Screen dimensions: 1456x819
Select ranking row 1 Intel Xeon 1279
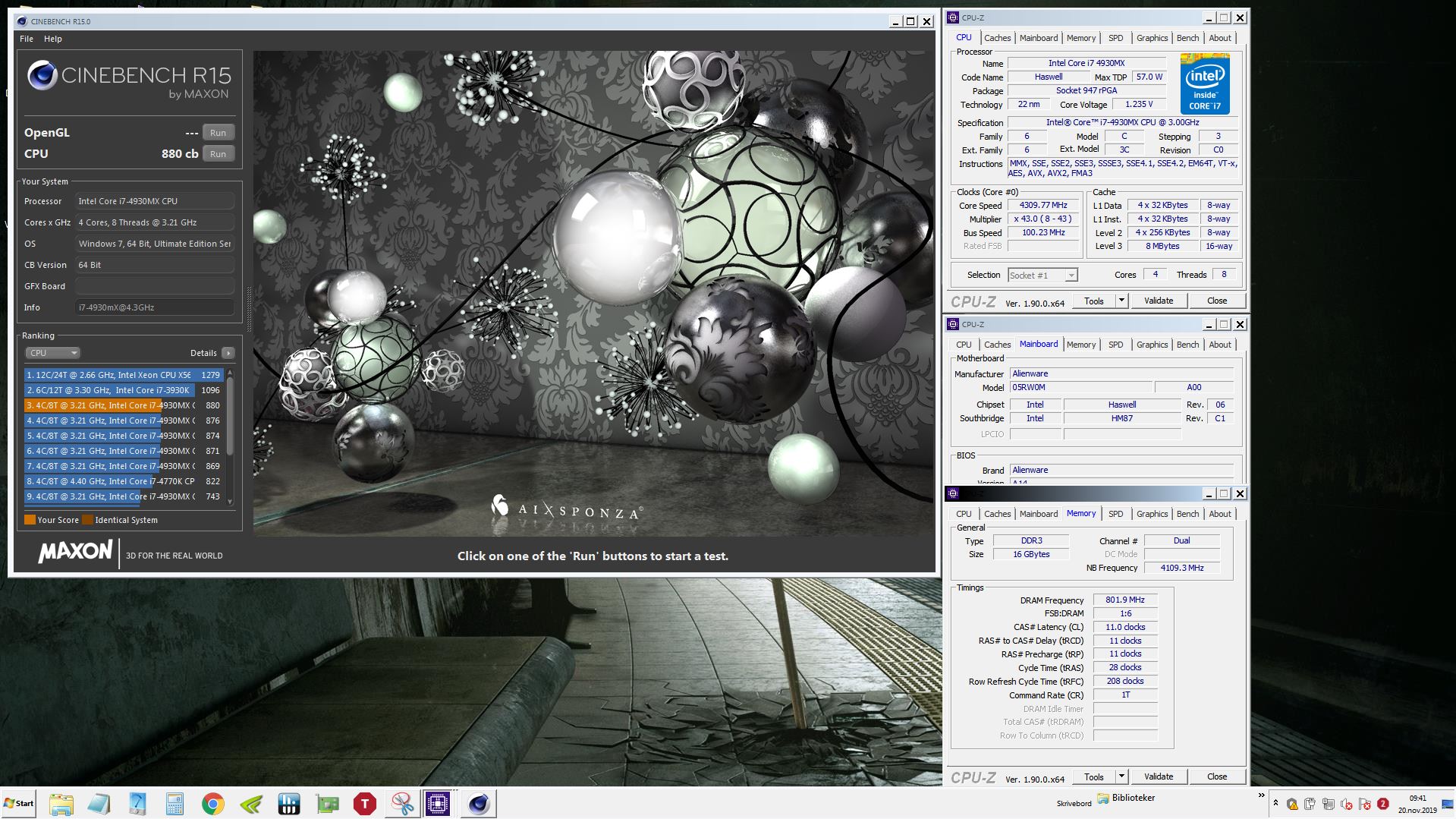coord(124,375)
